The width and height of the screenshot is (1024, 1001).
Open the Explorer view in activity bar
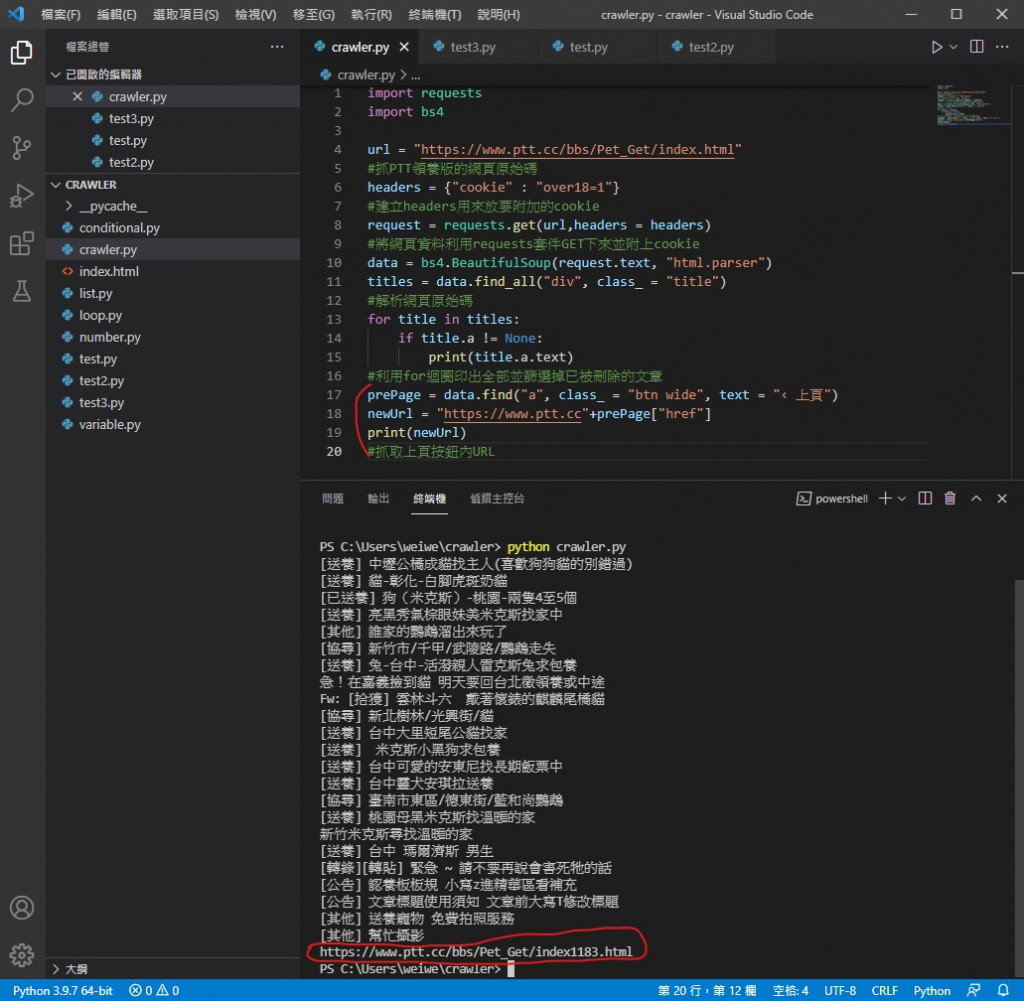click(22, 52)
